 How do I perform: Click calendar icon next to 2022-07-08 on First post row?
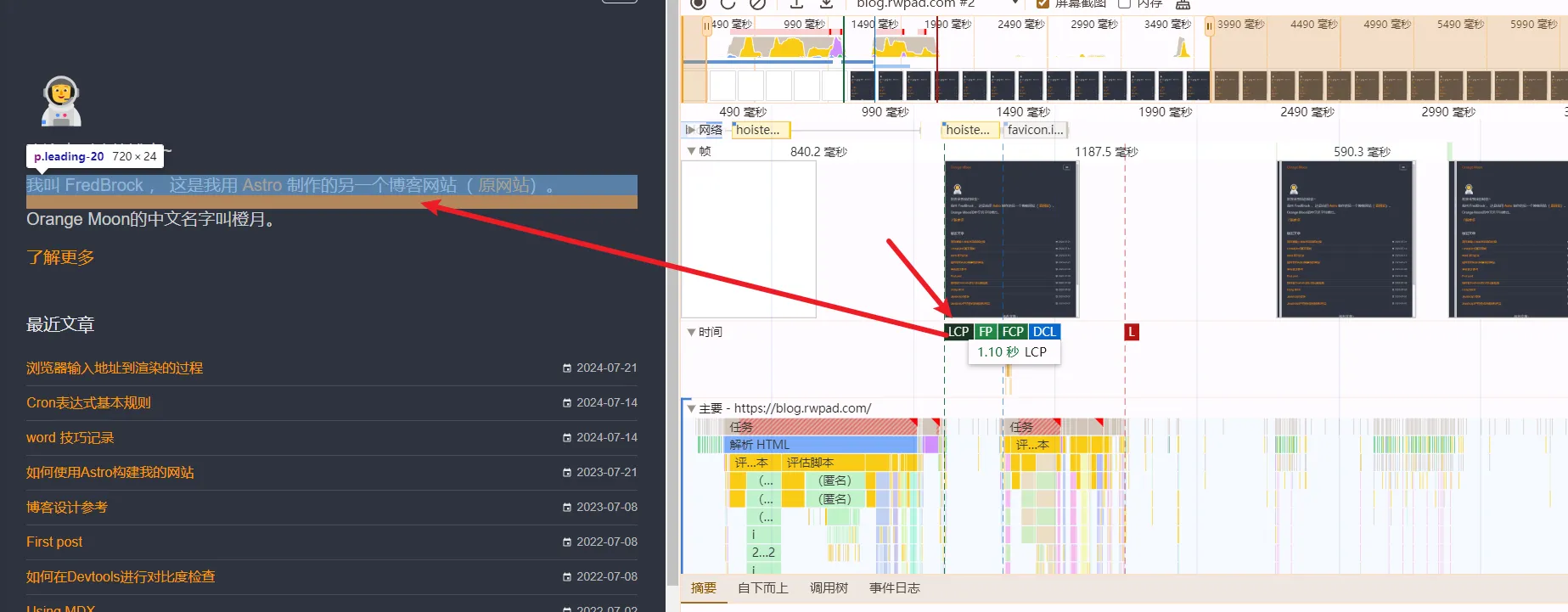(567, 542)
